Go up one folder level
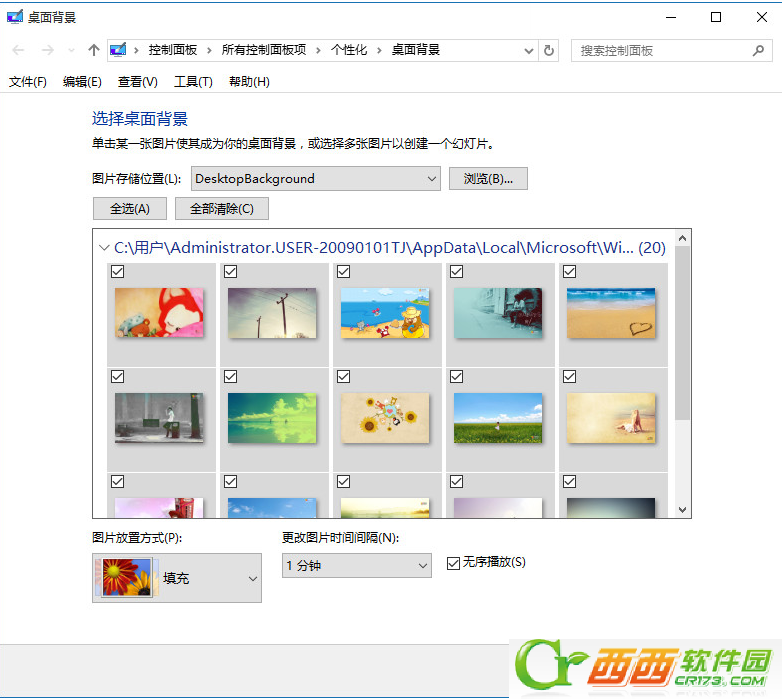 pos(94,50)
